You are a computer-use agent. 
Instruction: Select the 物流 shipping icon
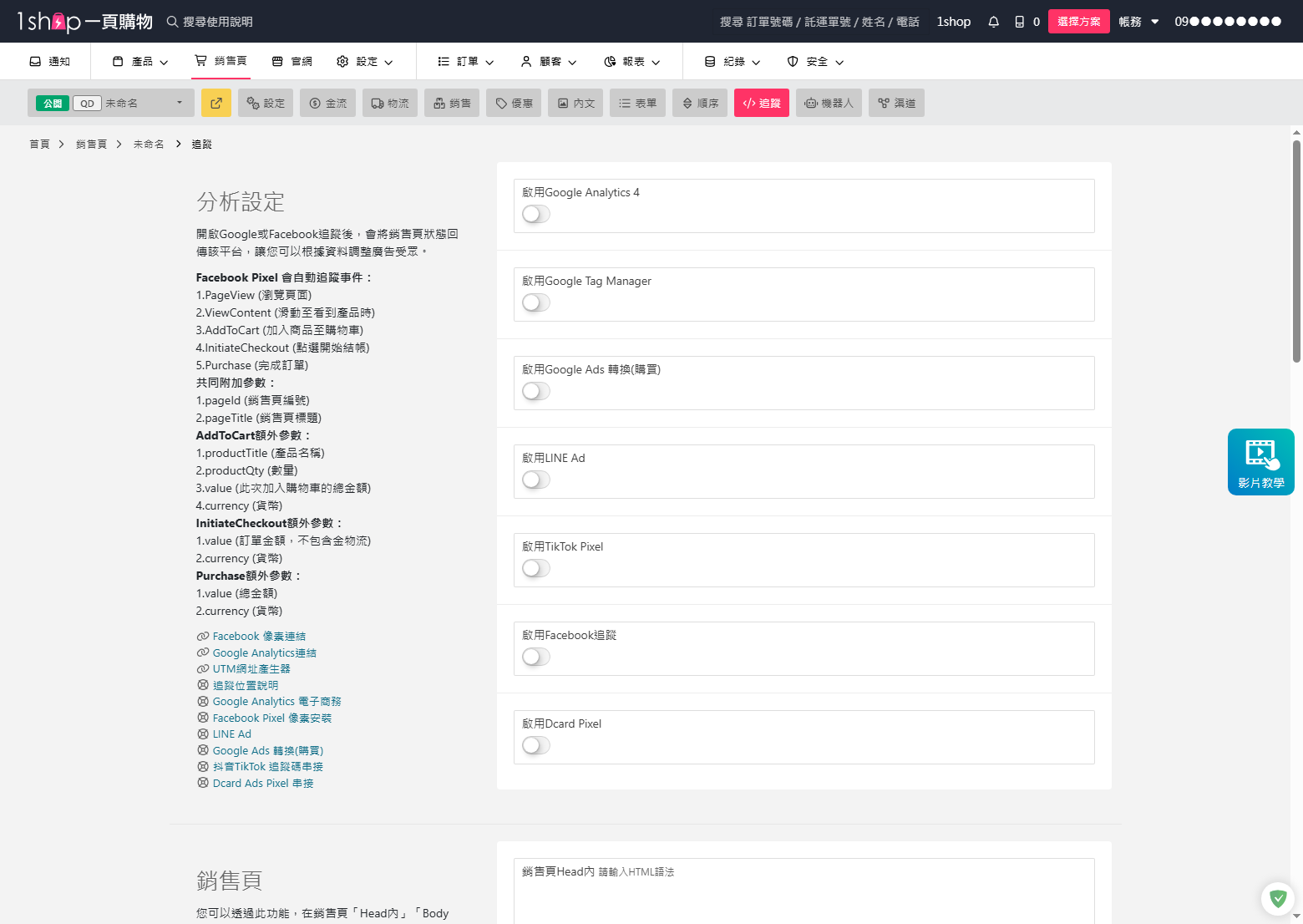point(389,103)
